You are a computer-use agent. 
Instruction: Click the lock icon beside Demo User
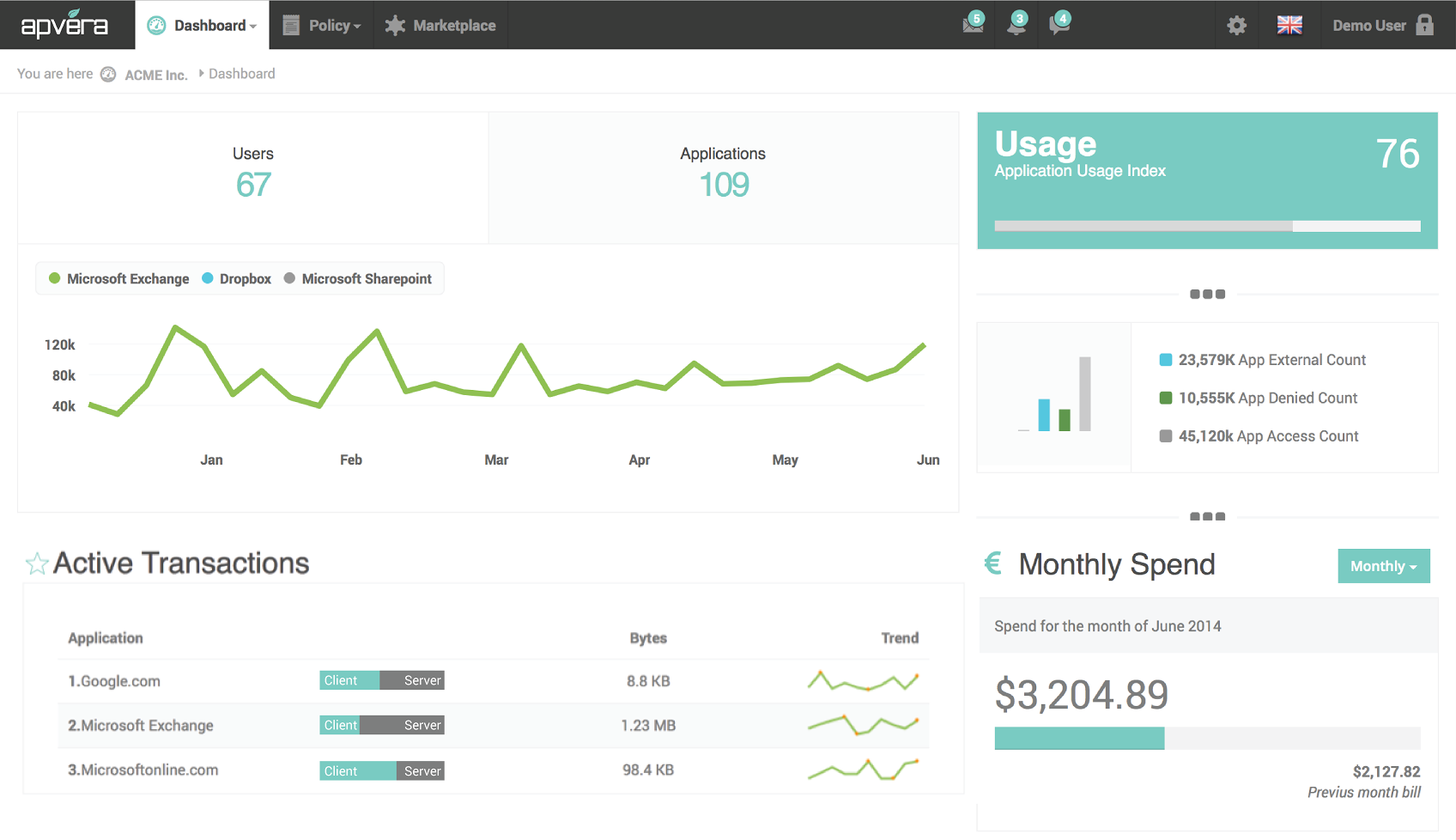tap(1425, 24)
